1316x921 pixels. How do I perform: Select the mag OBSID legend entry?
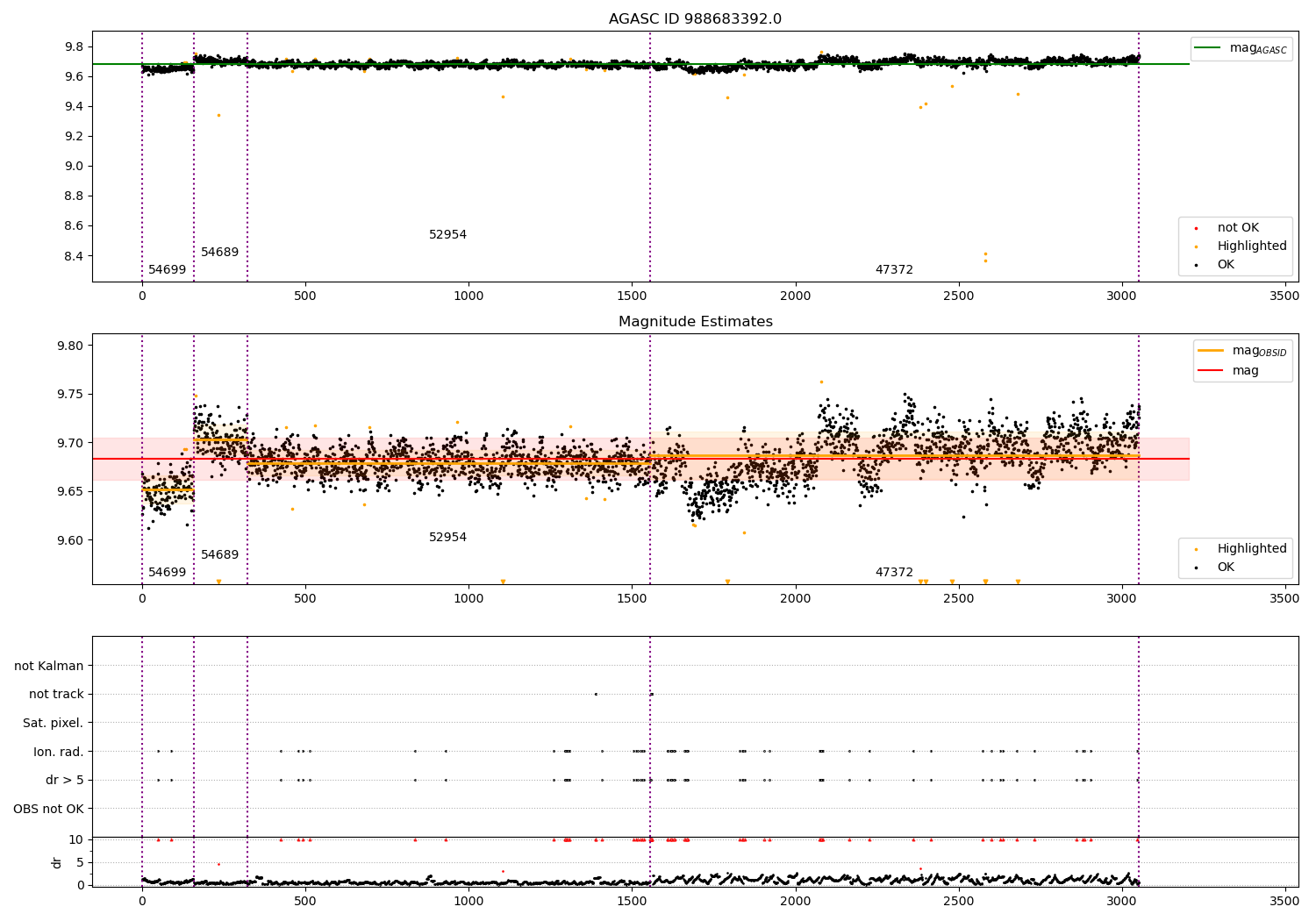click(1242, 351)
